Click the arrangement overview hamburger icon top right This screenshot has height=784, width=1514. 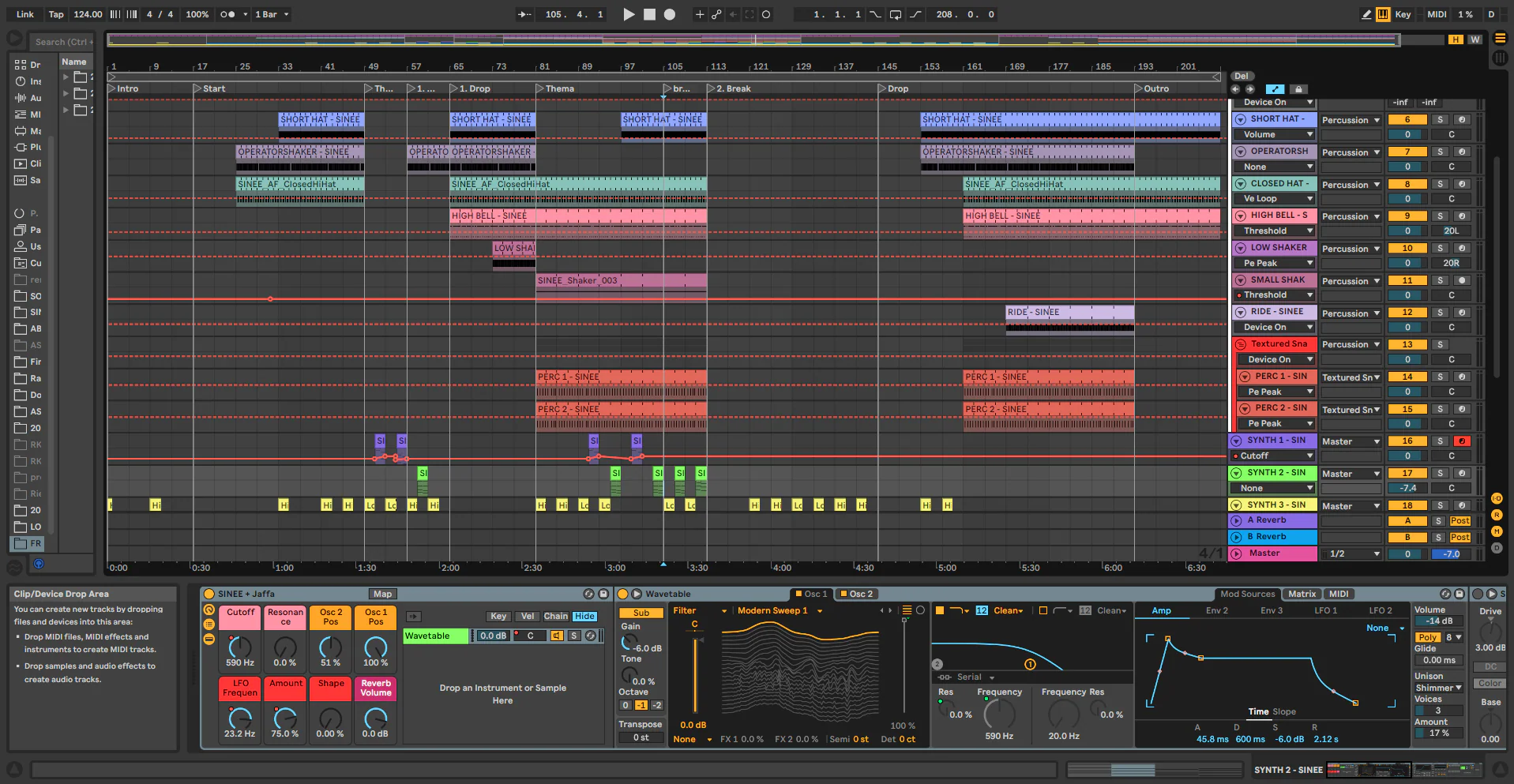pos(1500,39)
